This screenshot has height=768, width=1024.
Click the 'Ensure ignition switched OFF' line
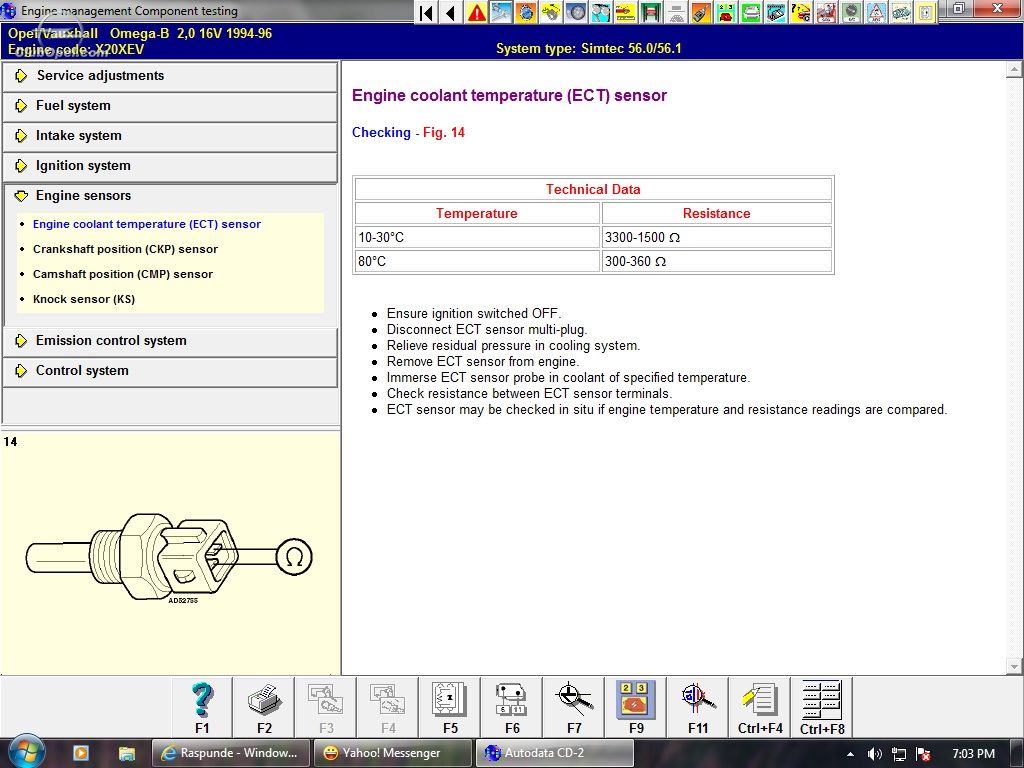point(474,313)
